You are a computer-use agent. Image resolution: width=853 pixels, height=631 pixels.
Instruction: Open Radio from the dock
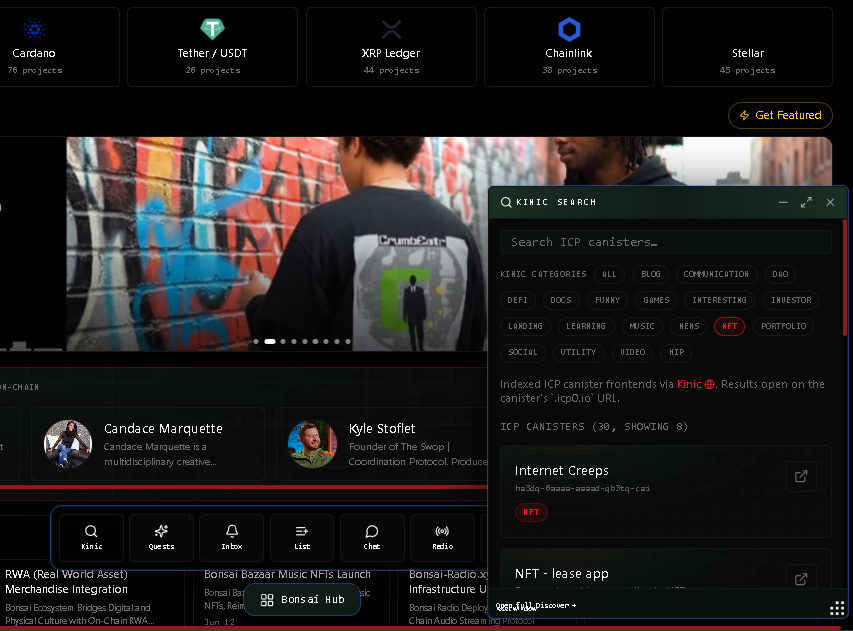click(x=442, y=537)
